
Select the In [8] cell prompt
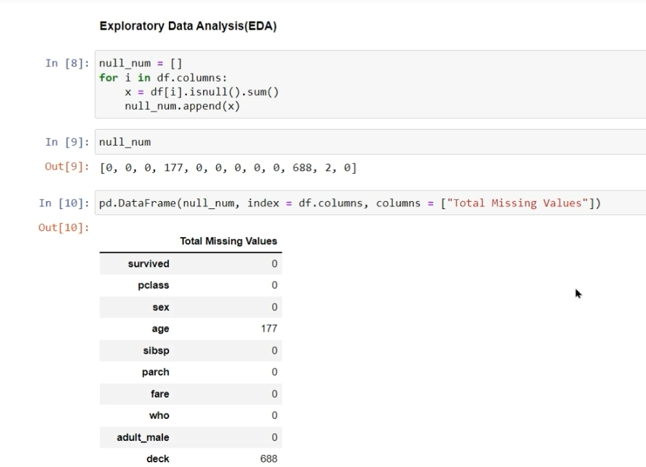(66, 63)
